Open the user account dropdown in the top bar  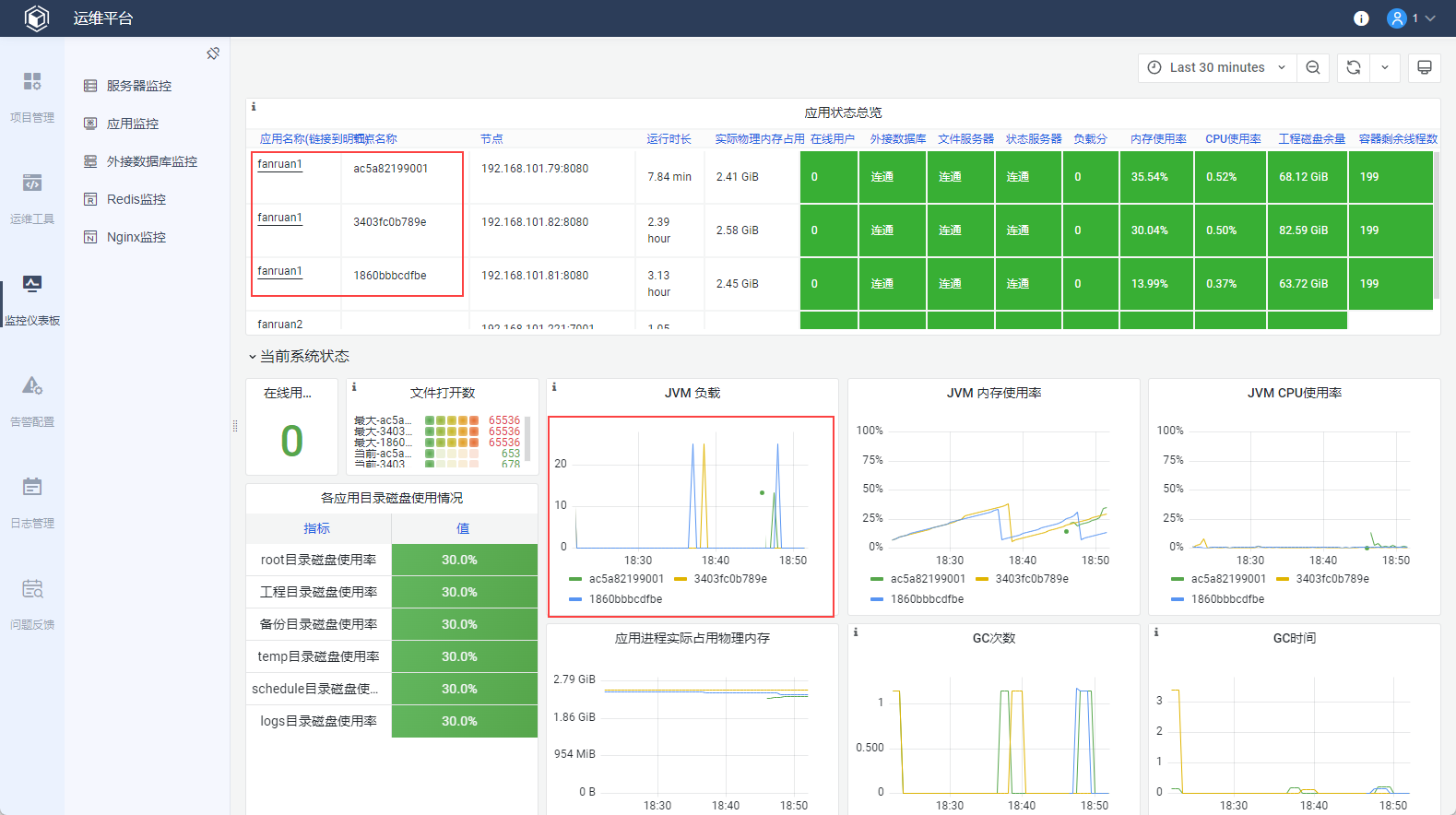[x=1412, y=18]
